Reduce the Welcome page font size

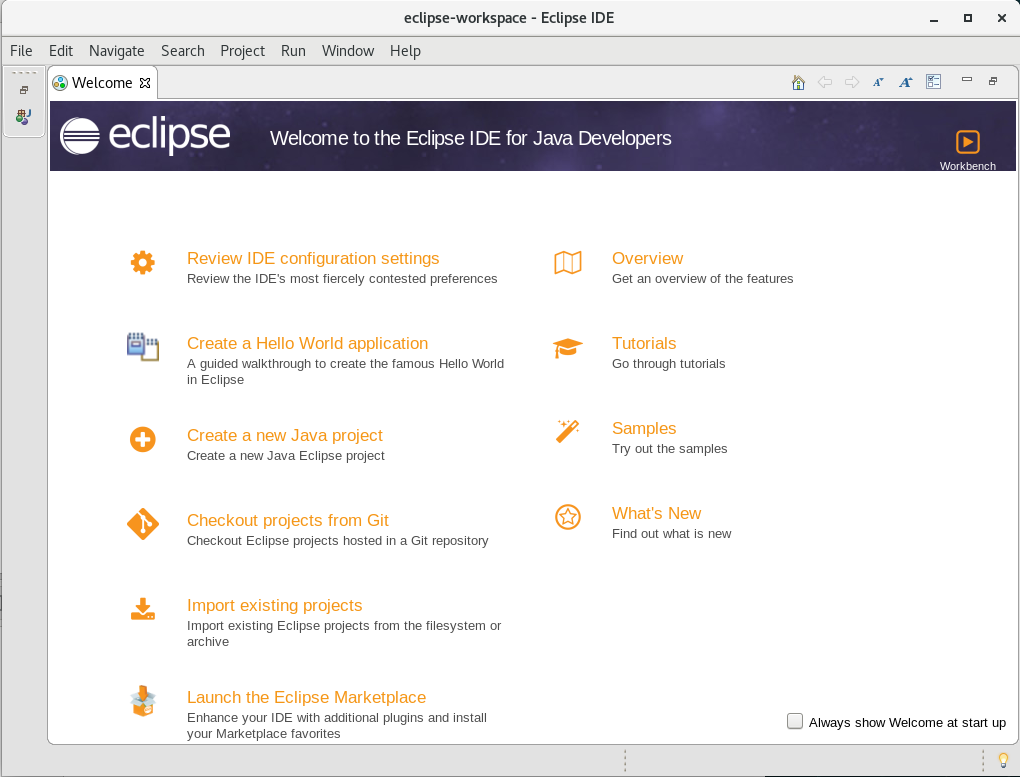[878, 82]
